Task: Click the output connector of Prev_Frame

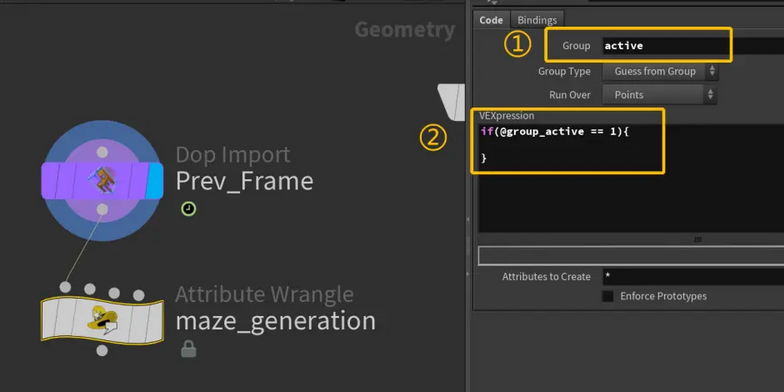Action: 102,210
